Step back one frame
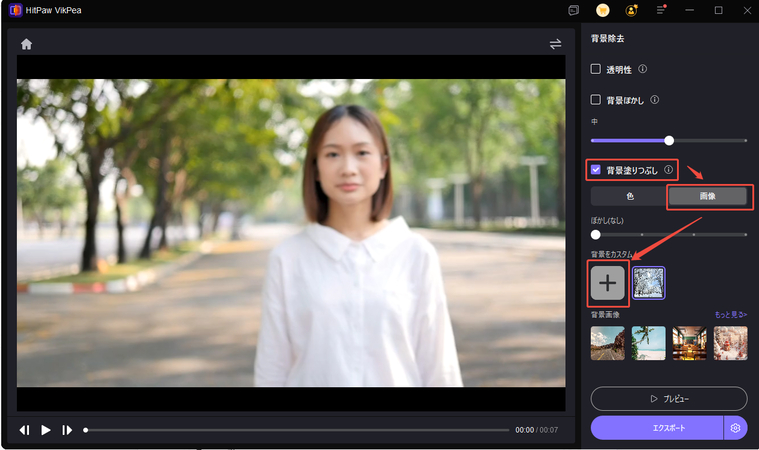This screenshot has height=450, width=759. point(25,430)
